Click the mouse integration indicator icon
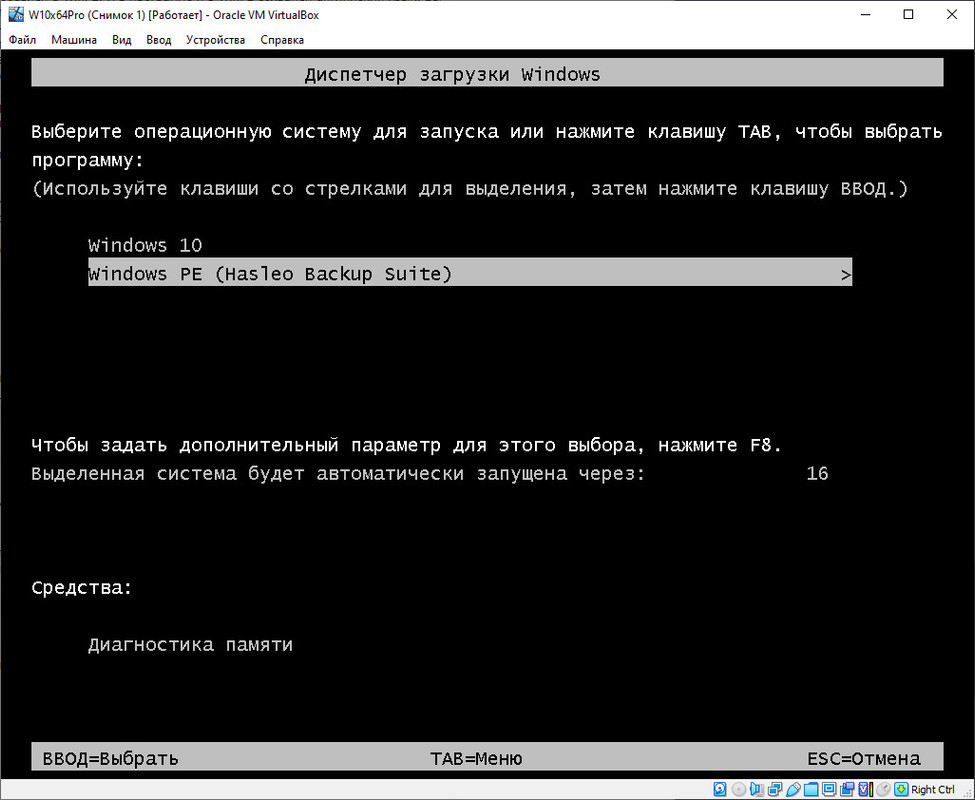 click(x=884, y=789)
